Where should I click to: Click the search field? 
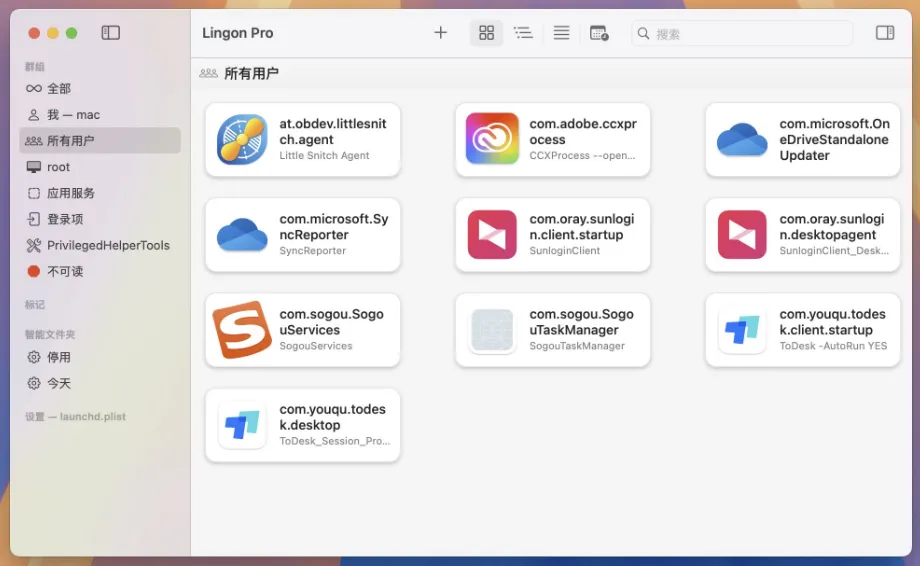742,33
